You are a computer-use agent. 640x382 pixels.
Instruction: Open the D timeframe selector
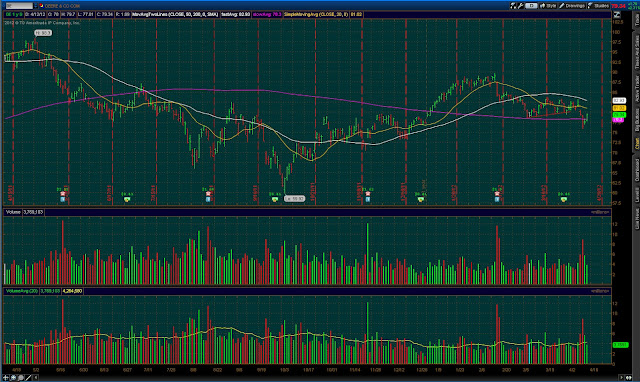(531, 6)
